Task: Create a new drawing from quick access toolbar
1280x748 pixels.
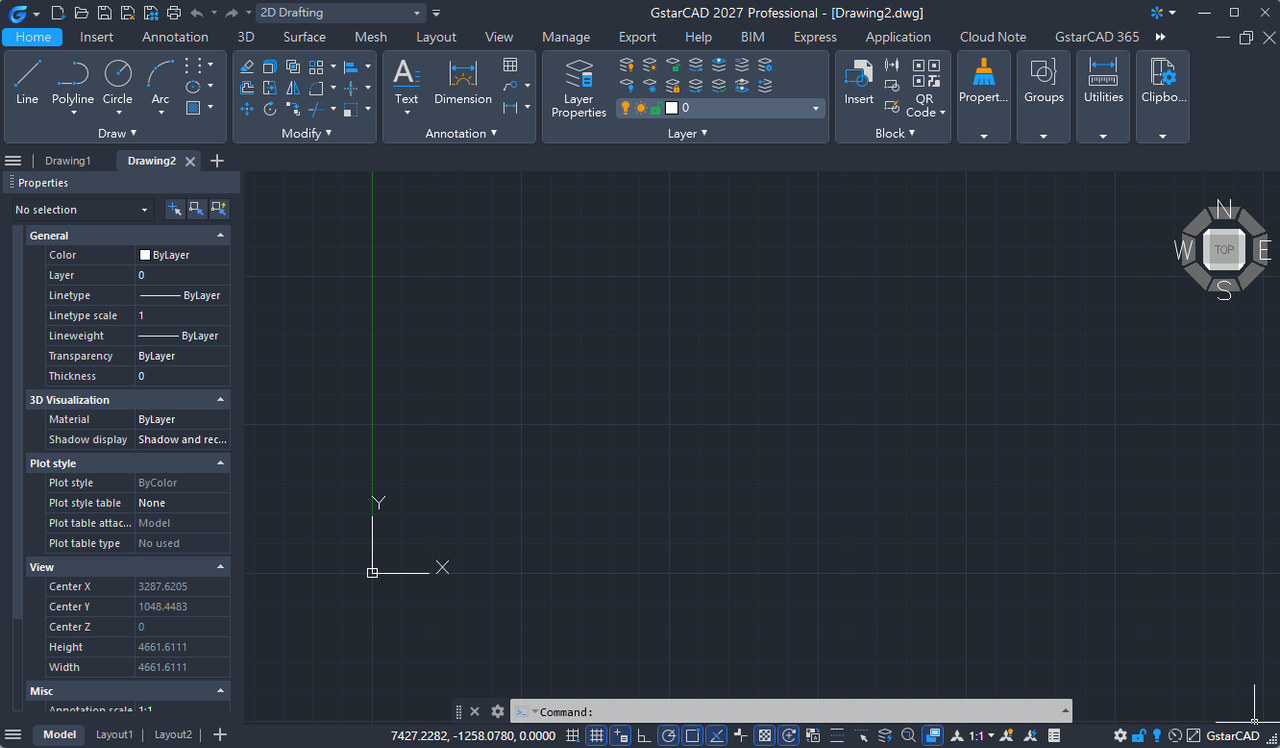Action: click(x=58, y=13)
